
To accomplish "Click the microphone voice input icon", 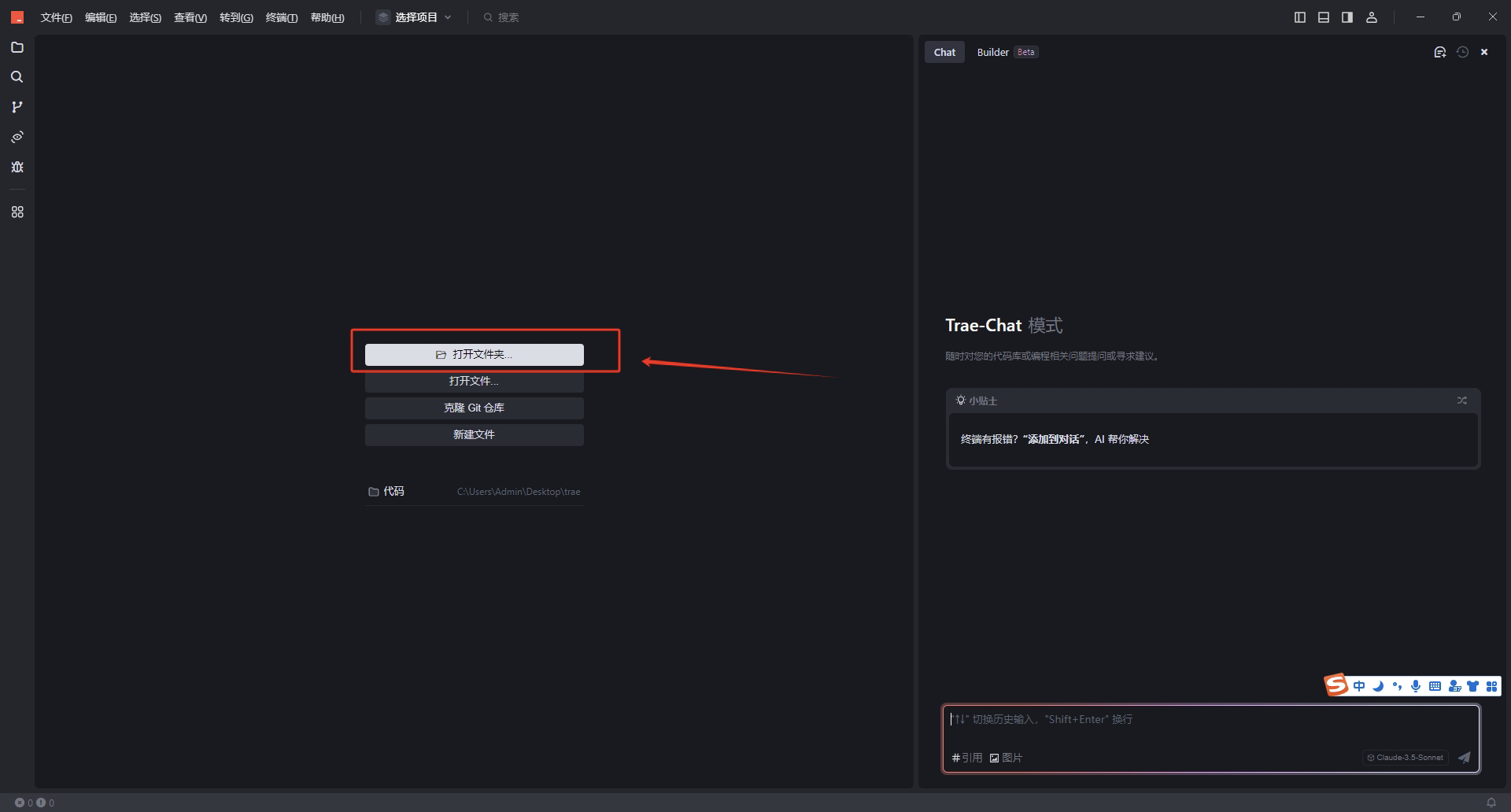I will 1416,686.
